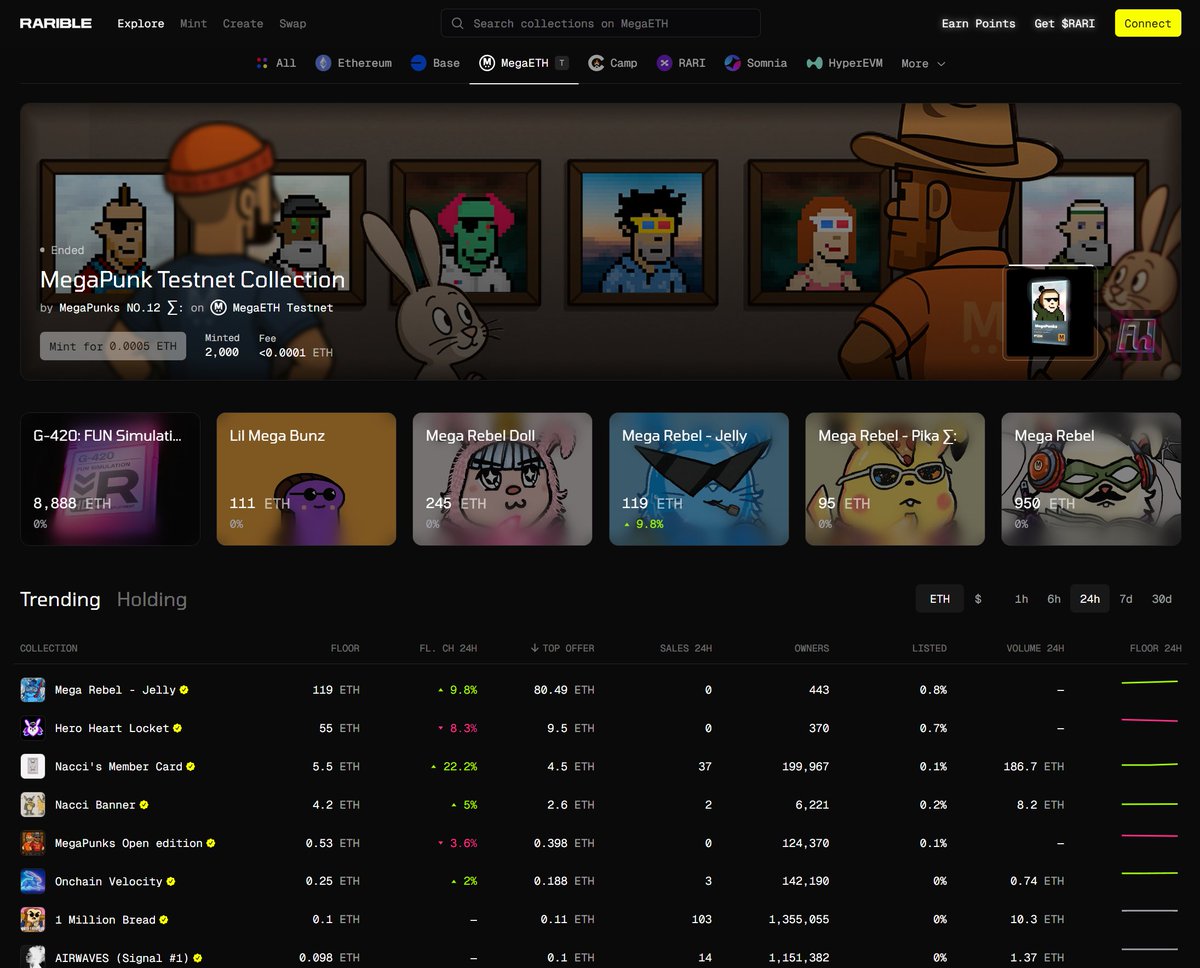Click the All chains dots icon
This screenshot has height=968, width=1200.
(262, 63)
